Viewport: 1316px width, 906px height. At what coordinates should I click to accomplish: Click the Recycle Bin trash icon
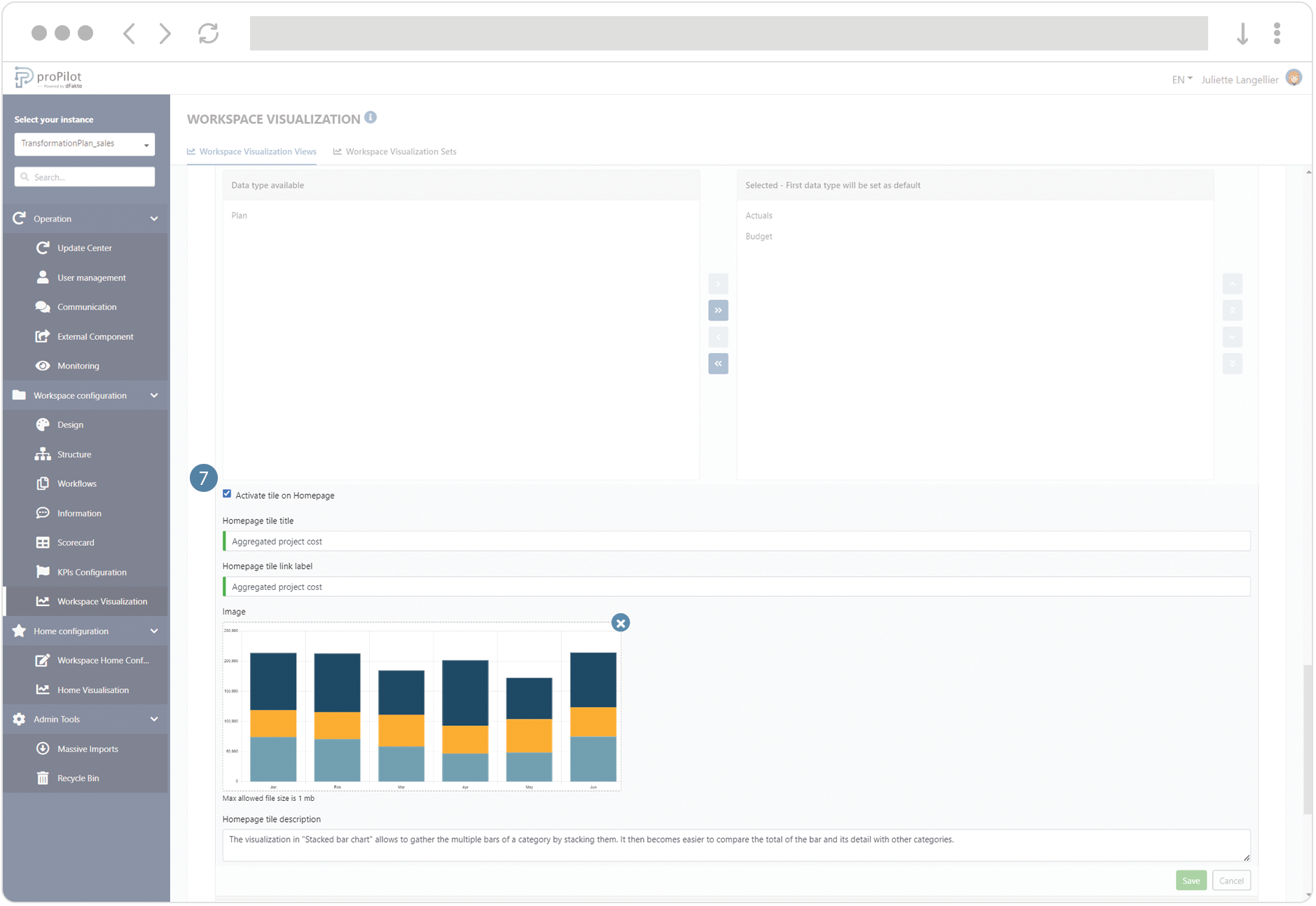click(x=43, y=778)
